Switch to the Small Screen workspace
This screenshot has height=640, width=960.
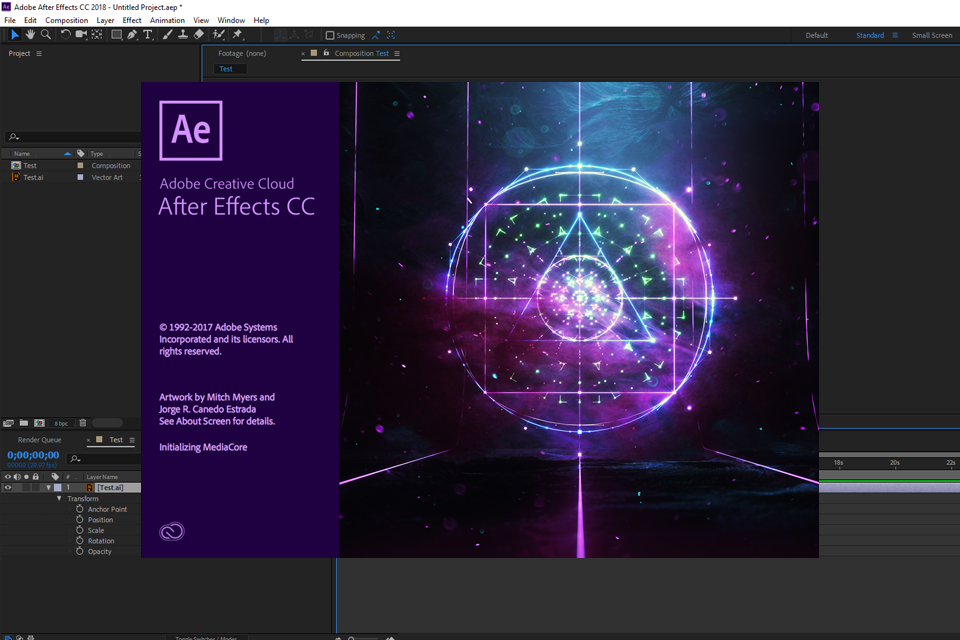pyautogui.click(x=932, y=36)
